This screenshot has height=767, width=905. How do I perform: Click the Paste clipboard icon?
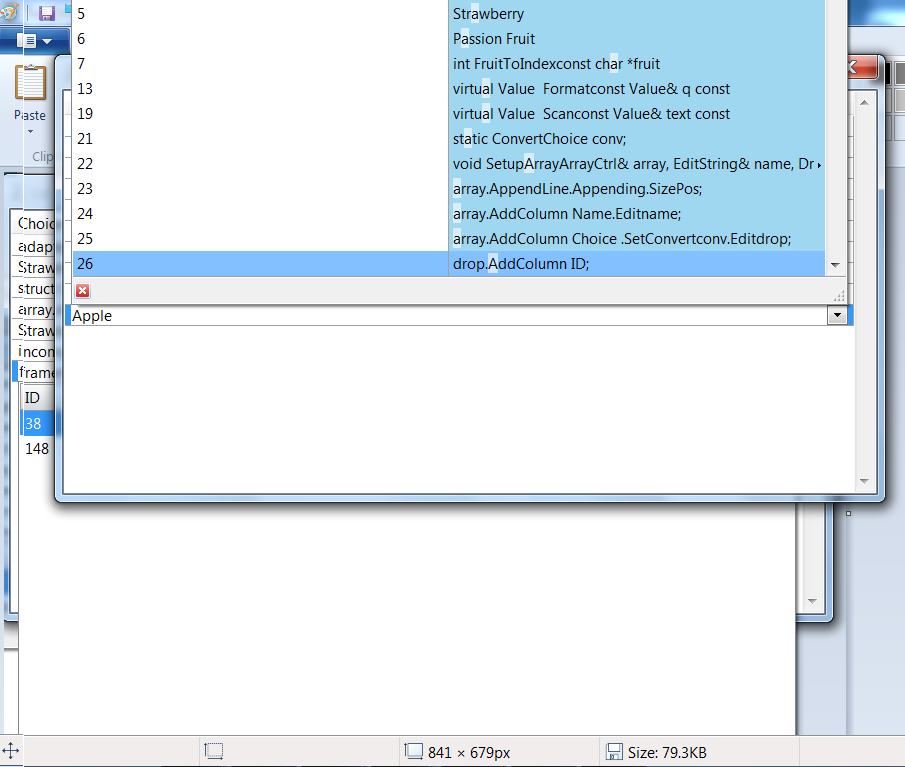point(30,84)
